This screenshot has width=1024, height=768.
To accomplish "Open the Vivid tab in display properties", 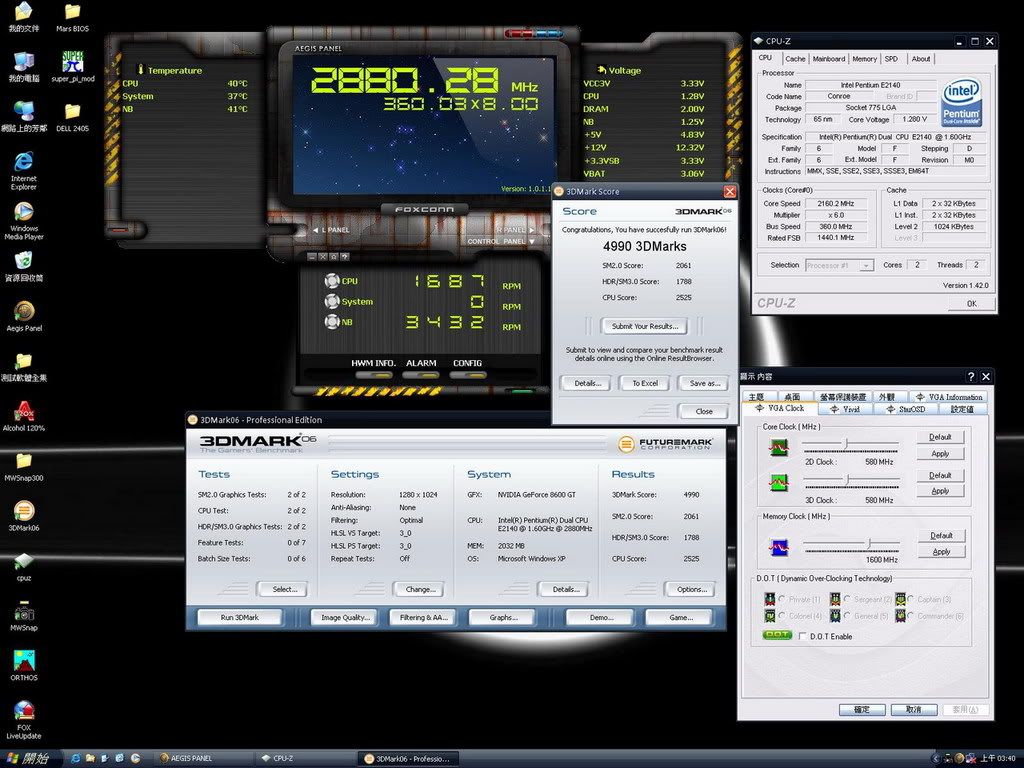I will pyautogui.click(x=845, y=409).
